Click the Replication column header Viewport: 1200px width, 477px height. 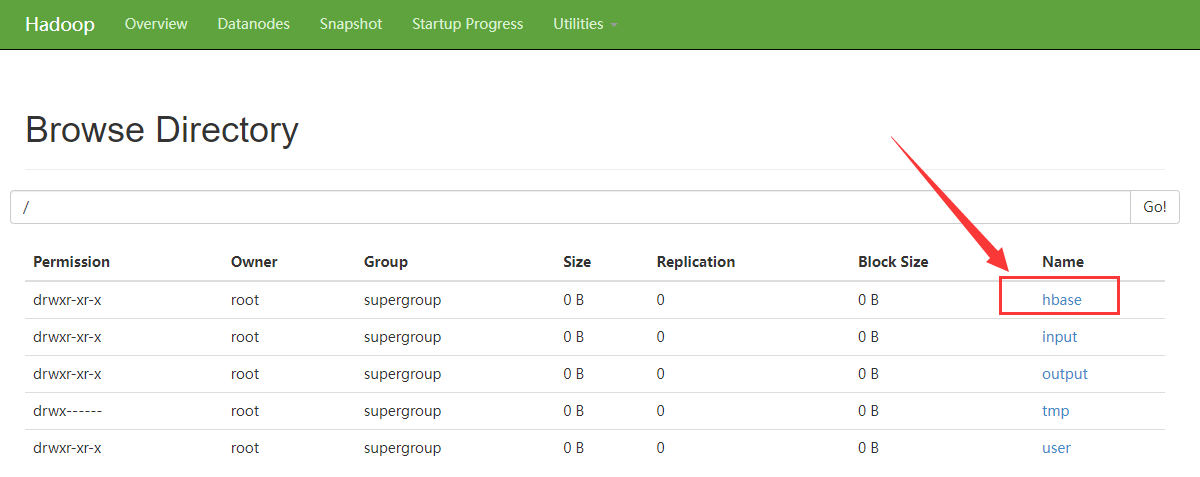(695, 262)
